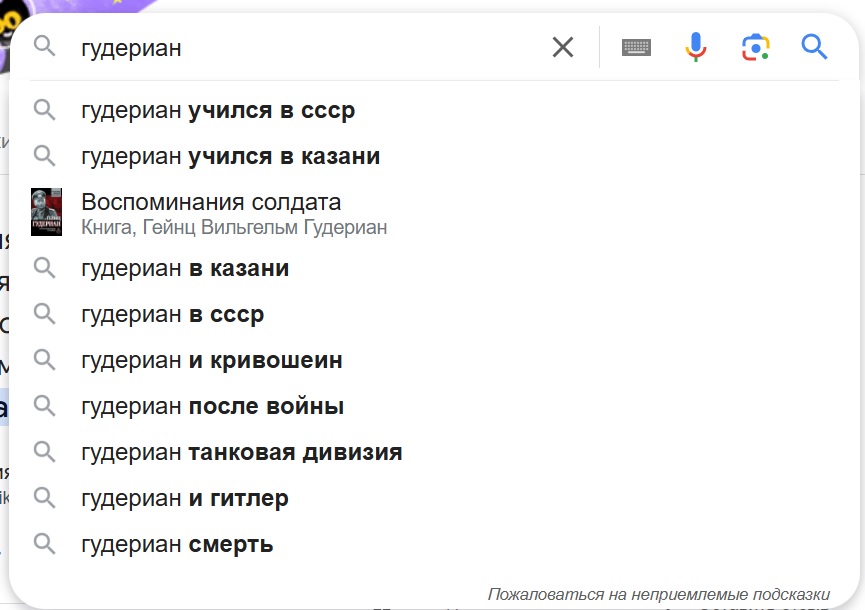Click magnifier icon beside гудериан смерть

click(45, 544)
